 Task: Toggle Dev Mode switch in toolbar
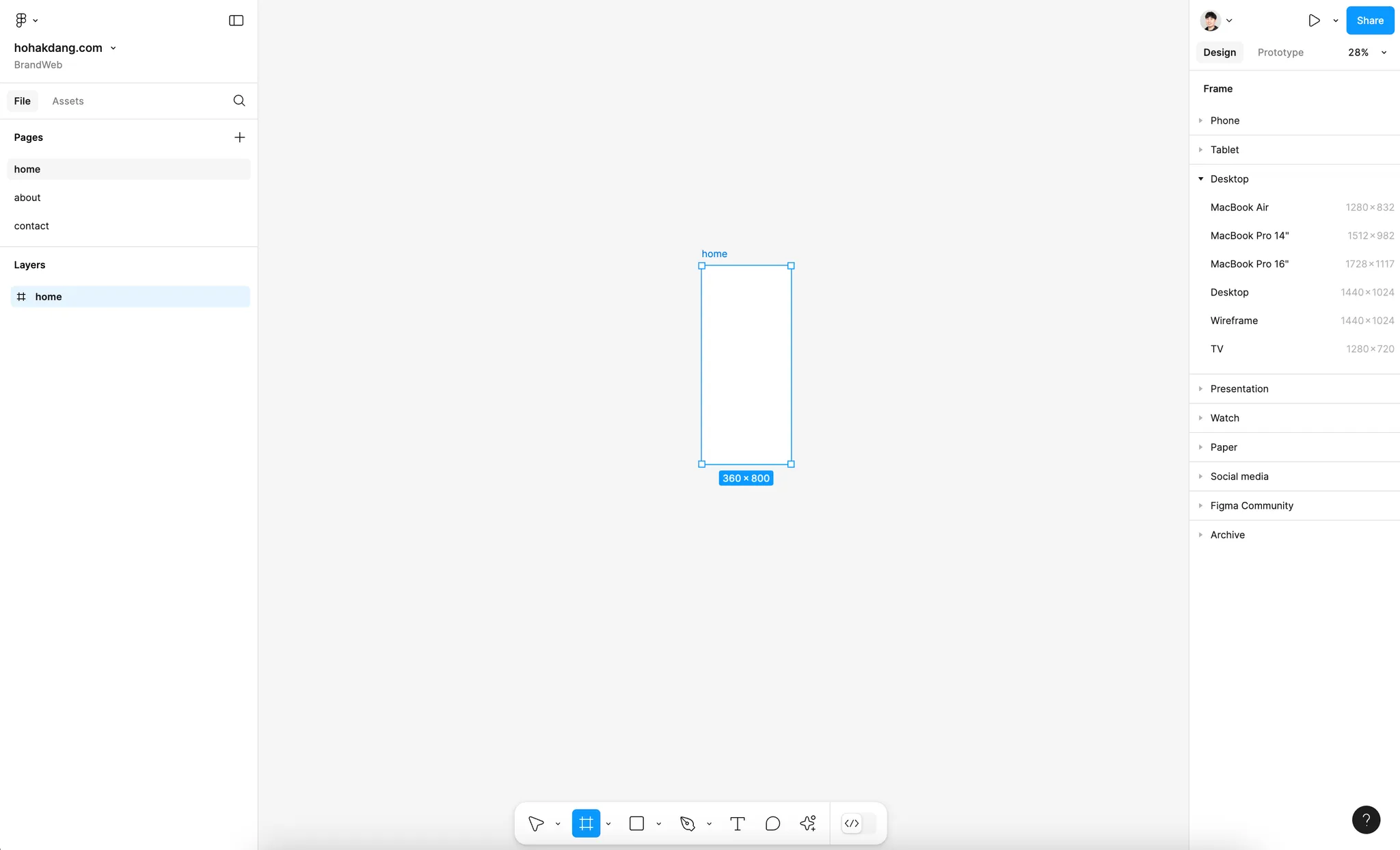858,823
